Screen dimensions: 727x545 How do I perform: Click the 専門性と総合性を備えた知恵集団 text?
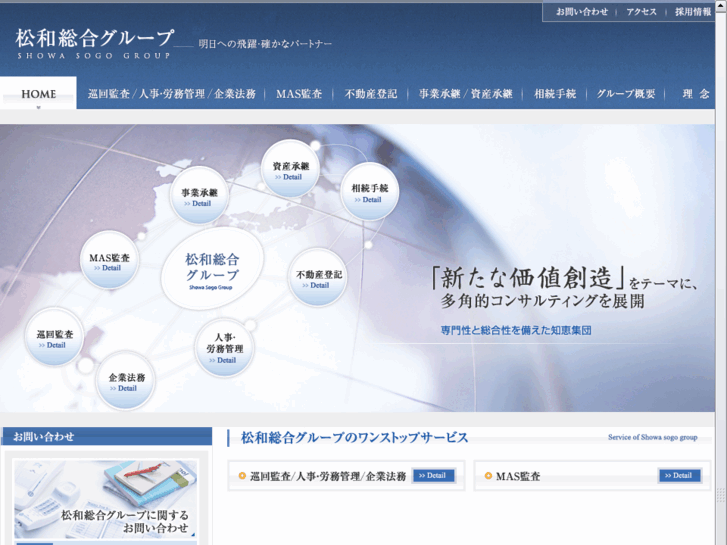(516, 330)
